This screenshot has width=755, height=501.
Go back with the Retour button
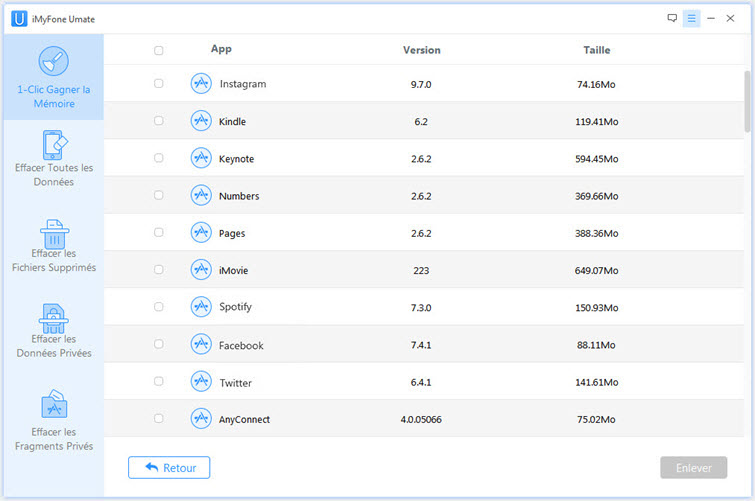tap(169, 468)
